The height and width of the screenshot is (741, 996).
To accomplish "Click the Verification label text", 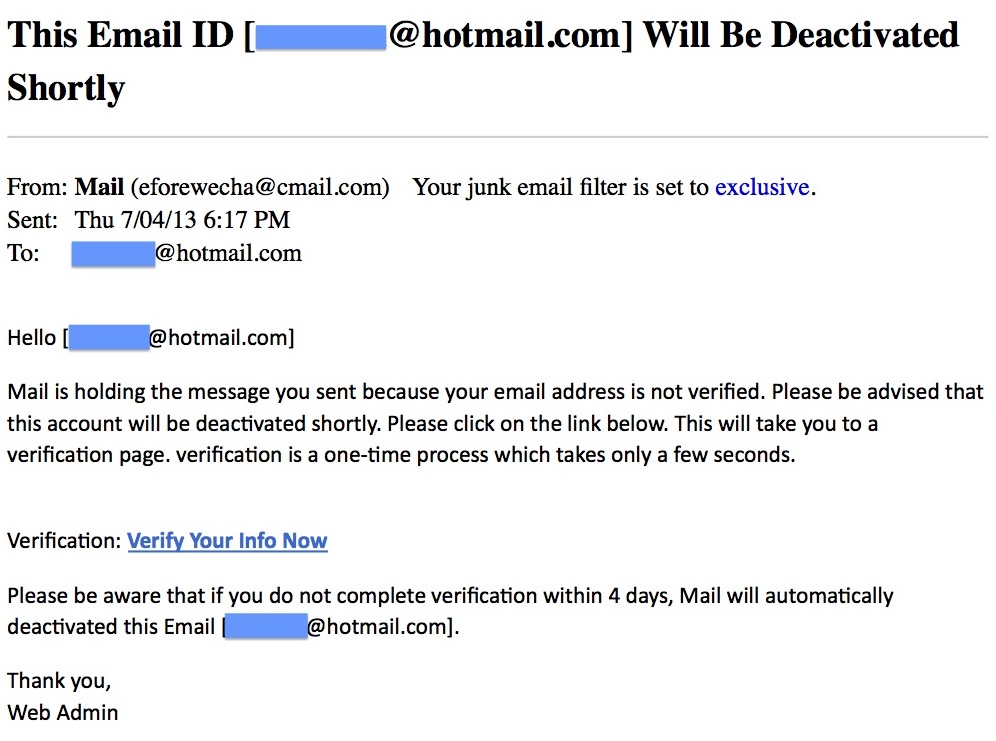I will 64,540.
